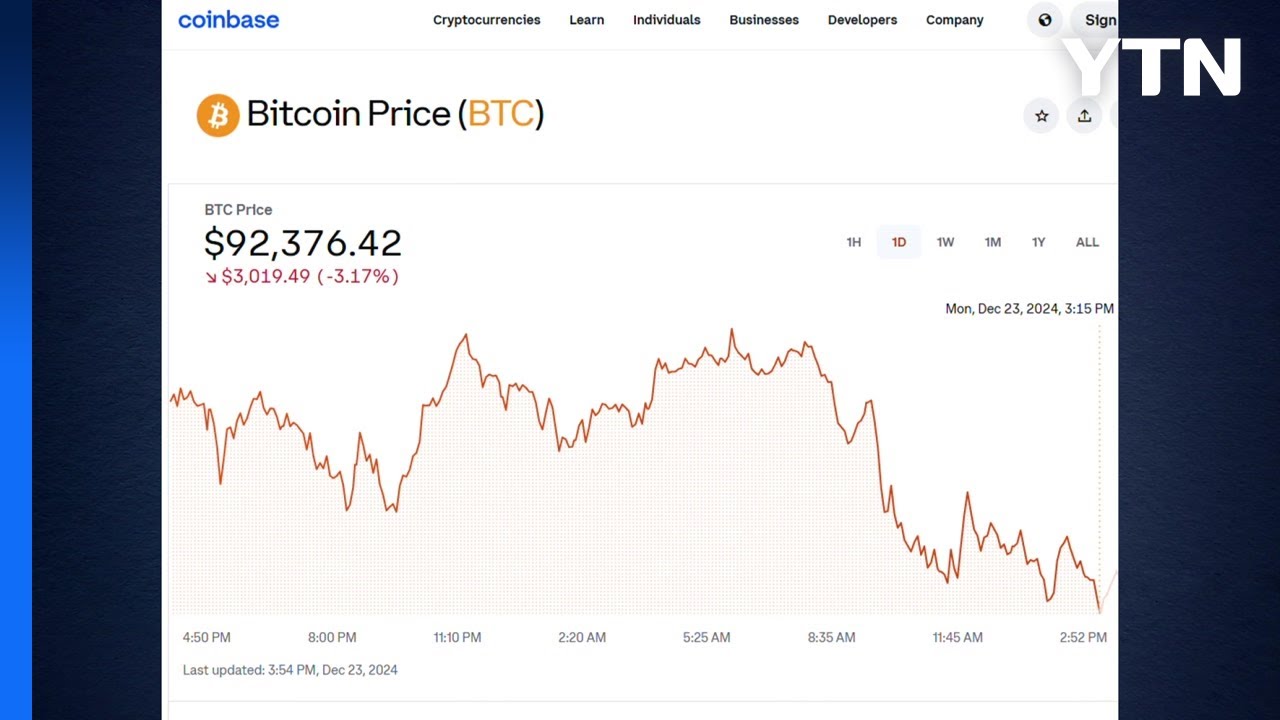Click the orange Bitcoin coin icon
The image size is (1280, 720).
pyautogui.click(x=218, y=115)
